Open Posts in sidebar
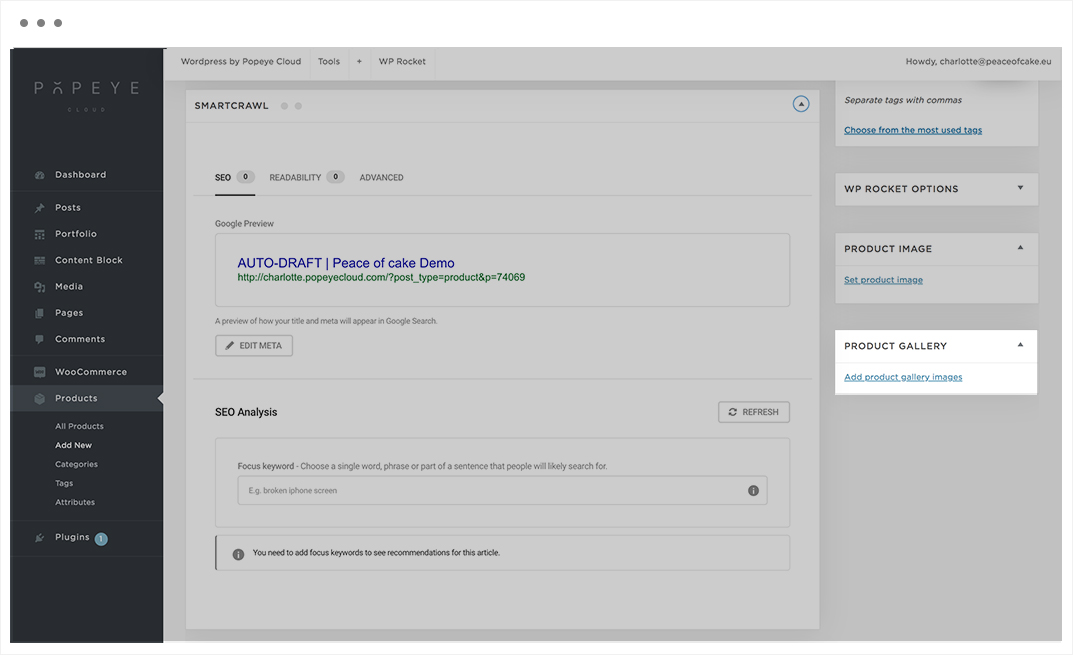The width and height of the screenshot is (1073, 655). (68, 208)
